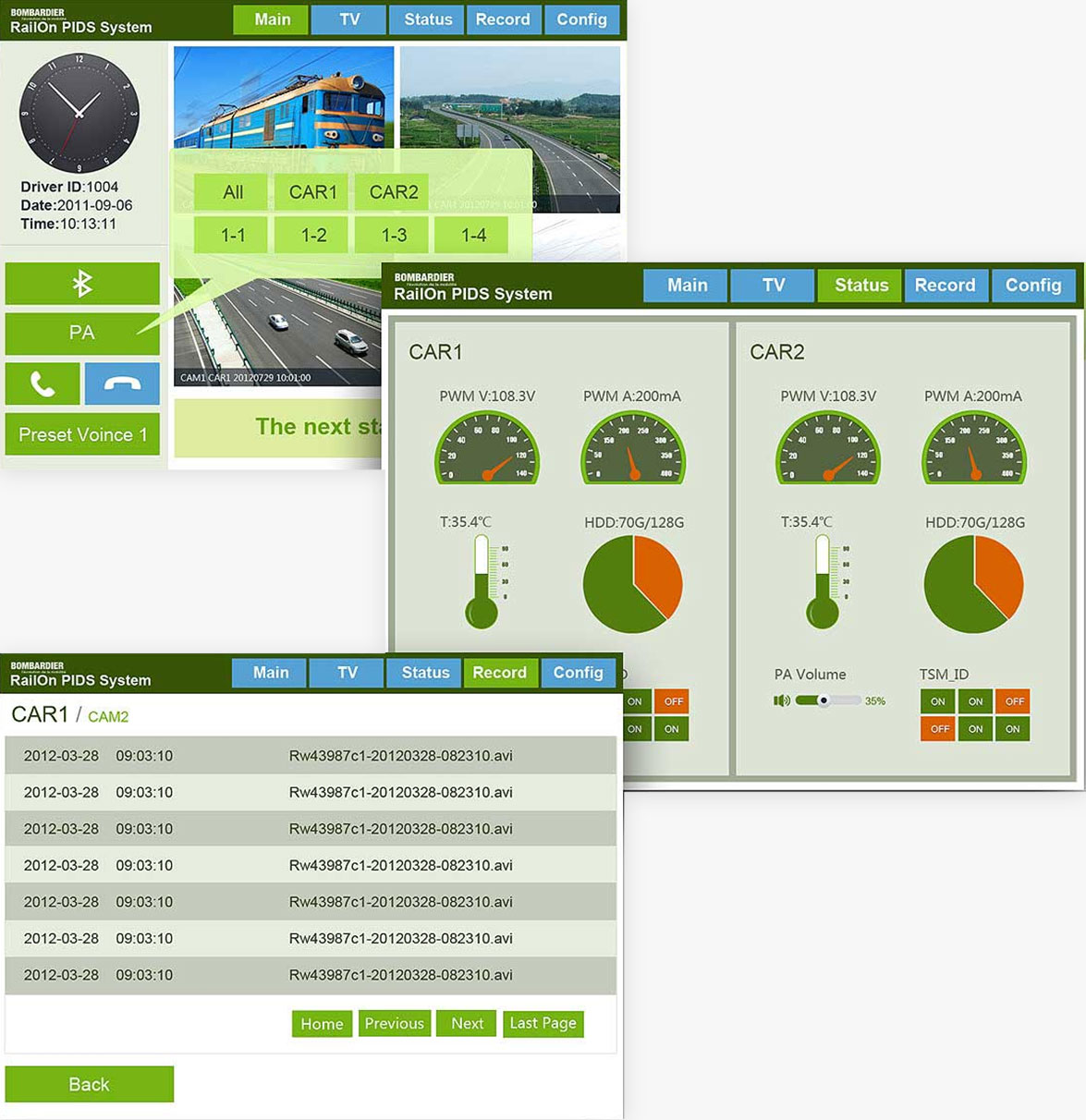
Task: Select the CAR1 PWM V gauge
Action: [x=486, y=448]
